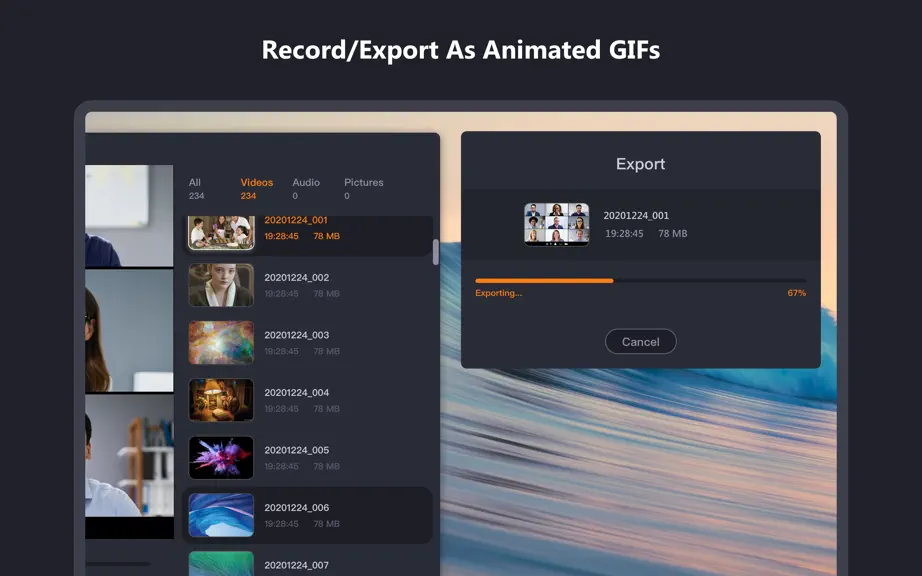Open thumbnail of 20201224_004
The width and height of the screenshot is (922, 576).
click(x=221, y=400)
